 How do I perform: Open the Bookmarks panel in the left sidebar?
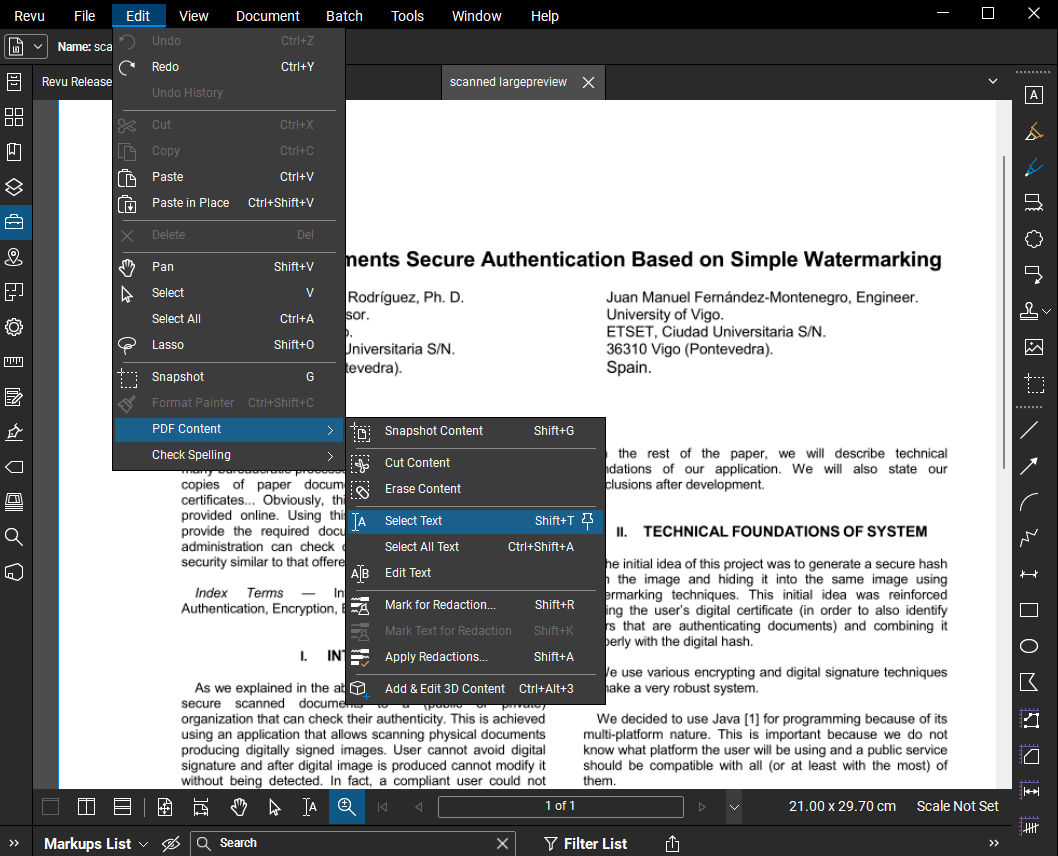[13, 152]
